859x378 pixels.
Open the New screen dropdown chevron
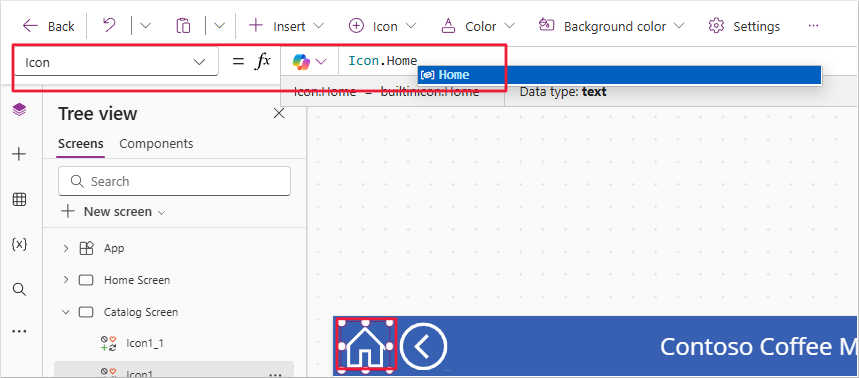click(x=161, y=212)
